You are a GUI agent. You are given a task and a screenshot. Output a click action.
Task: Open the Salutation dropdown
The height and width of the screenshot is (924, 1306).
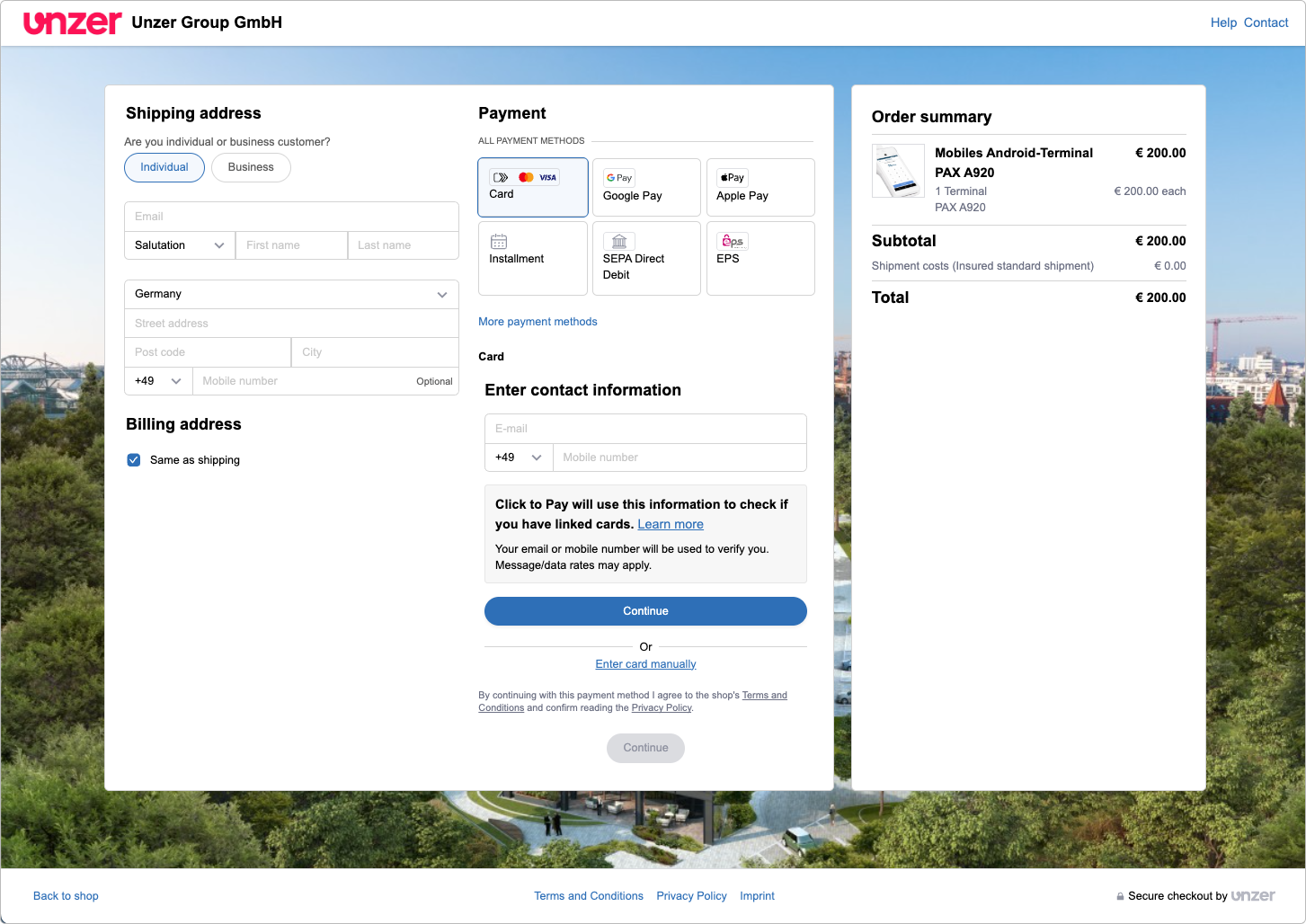(180, 245)
